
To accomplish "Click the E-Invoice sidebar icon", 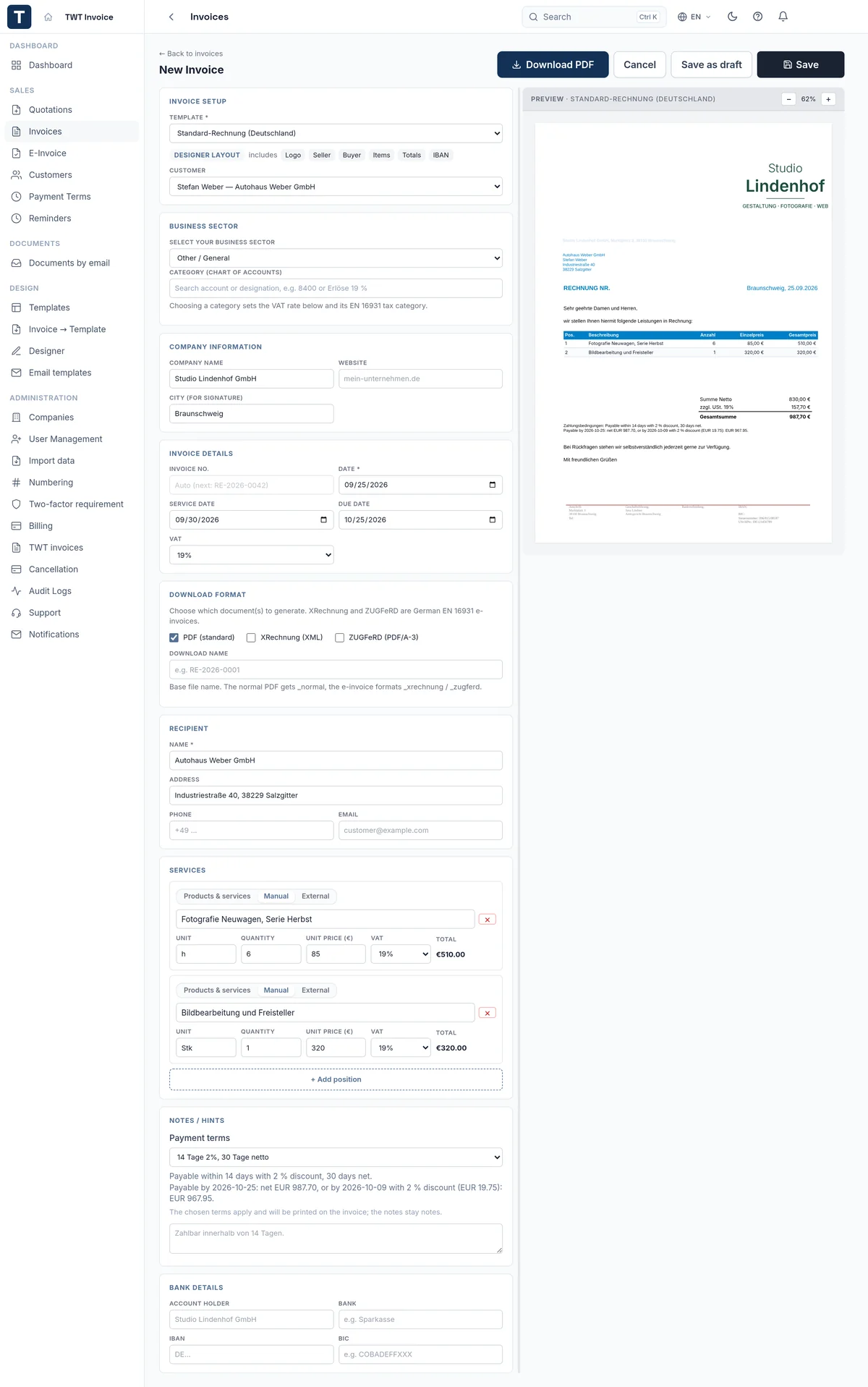I will click(17, 153).
